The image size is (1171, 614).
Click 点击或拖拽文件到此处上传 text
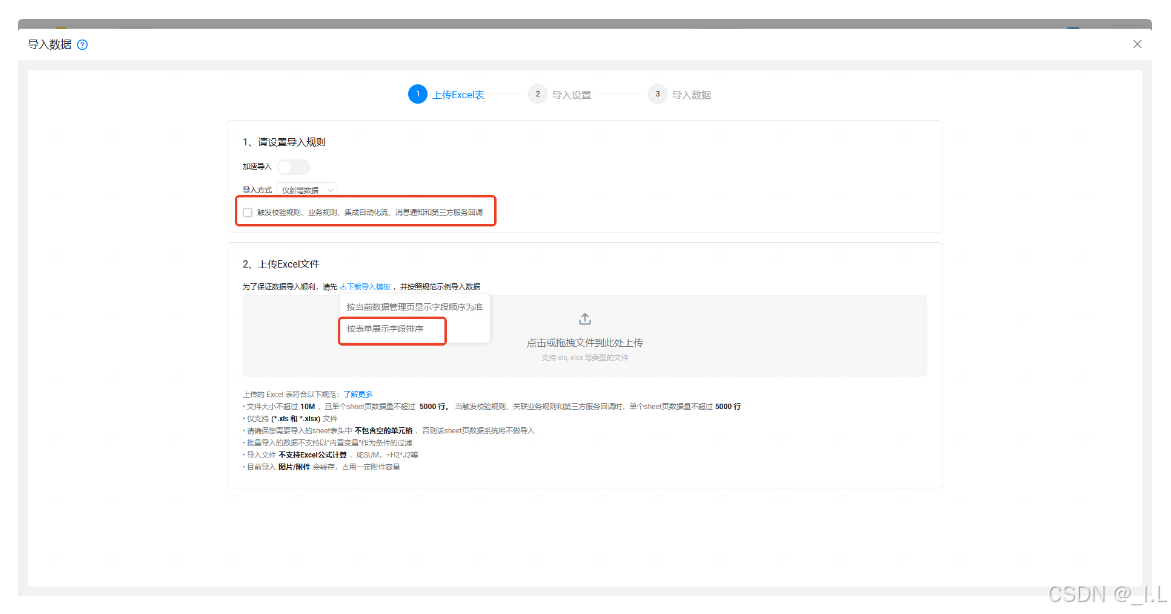(585, 343)
